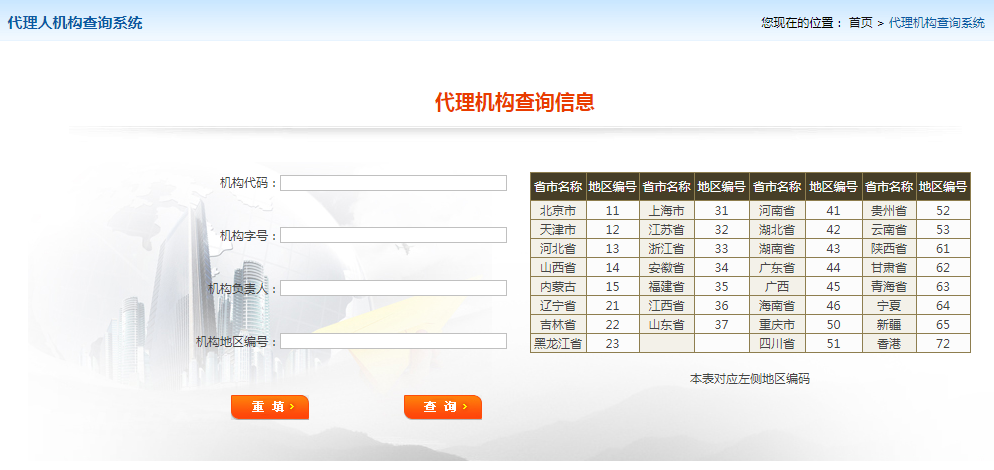Click the 河北省 cell

558,249
